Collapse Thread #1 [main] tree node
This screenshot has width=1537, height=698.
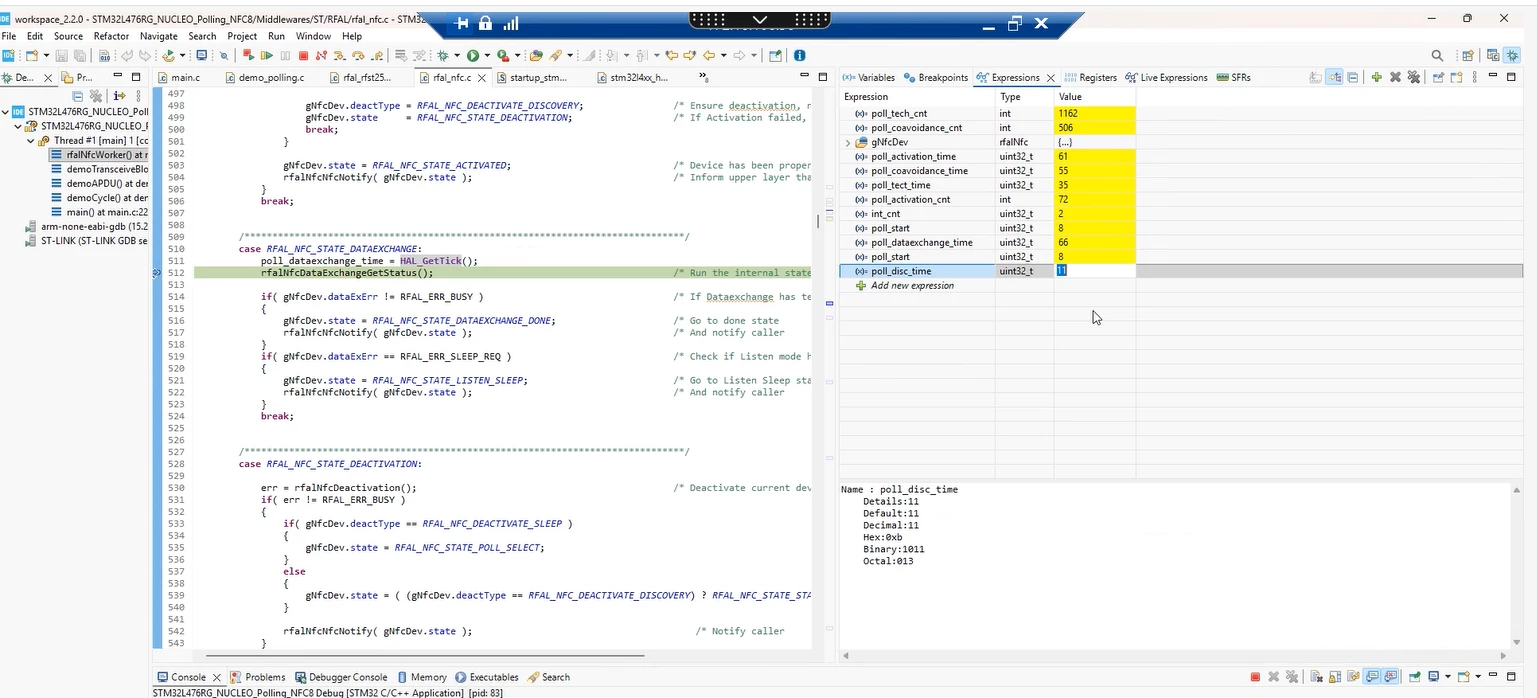pos(30,141)
